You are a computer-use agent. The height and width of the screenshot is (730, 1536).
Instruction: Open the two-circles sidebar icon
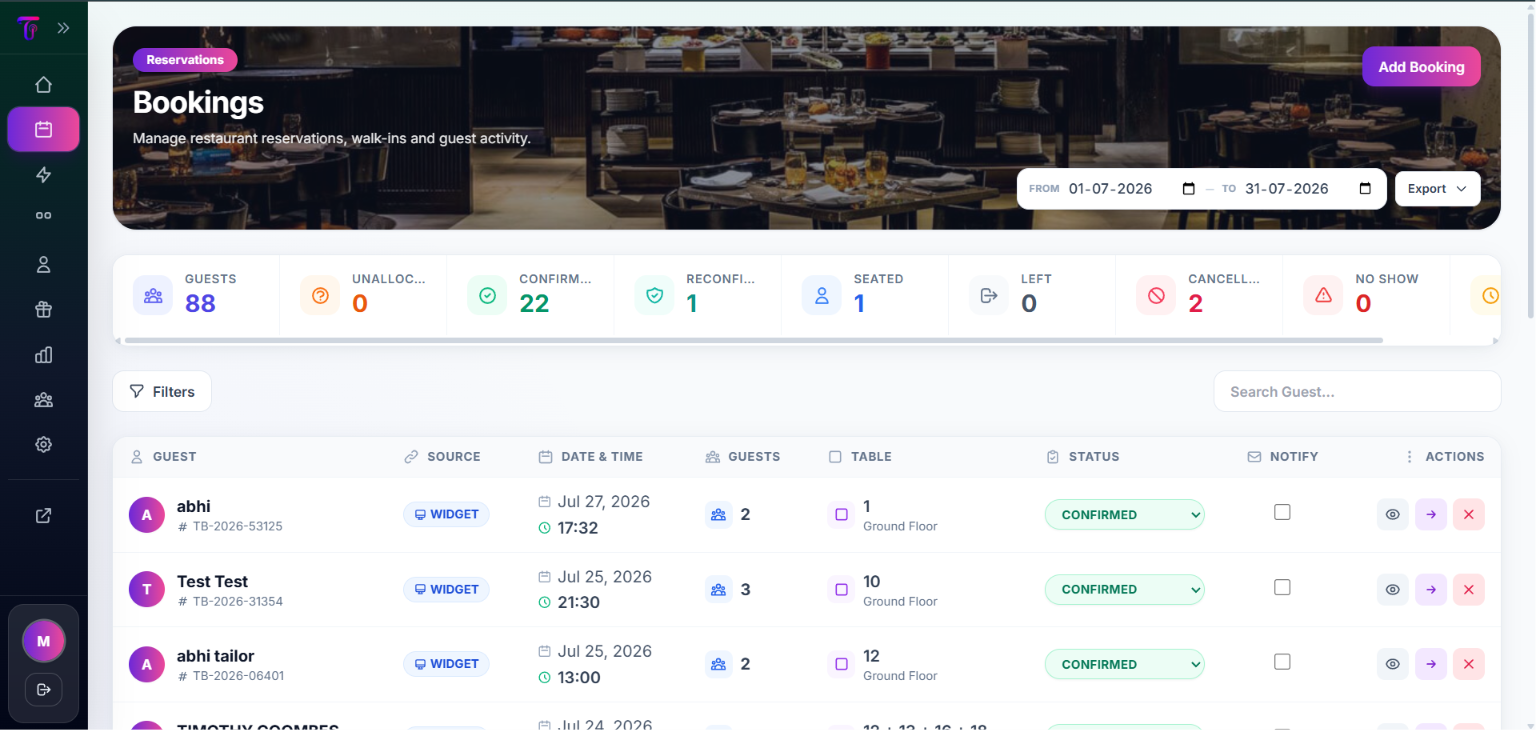coord(43,215)
